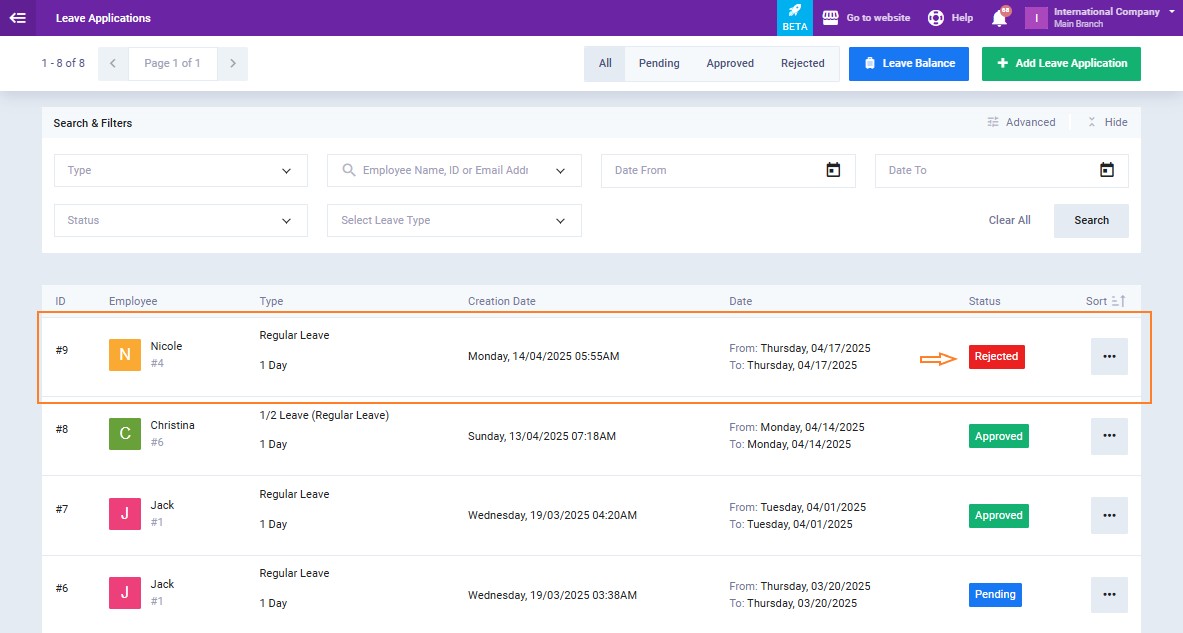Viewport: 1183px width, 633px height.
Task: Go to the next page arrow
Action: (x=232, y=63)
